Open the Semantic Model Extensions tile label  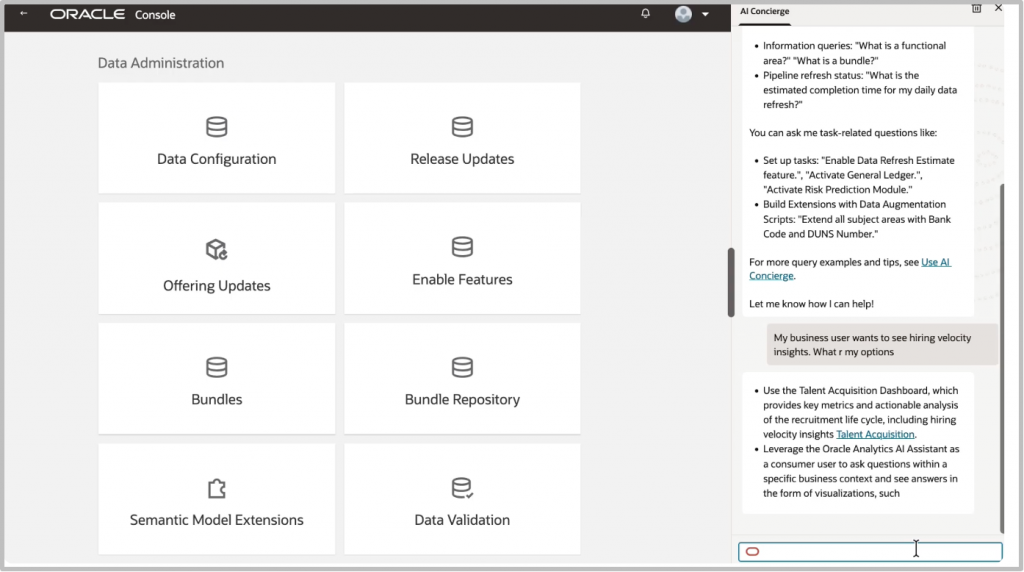point(216,520)
